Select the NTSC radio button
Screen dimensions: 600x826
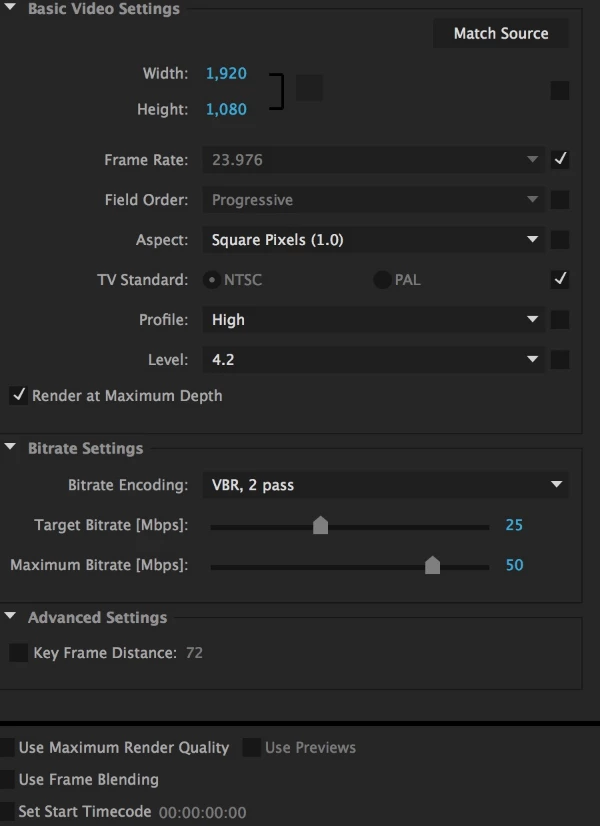(212, 280)
